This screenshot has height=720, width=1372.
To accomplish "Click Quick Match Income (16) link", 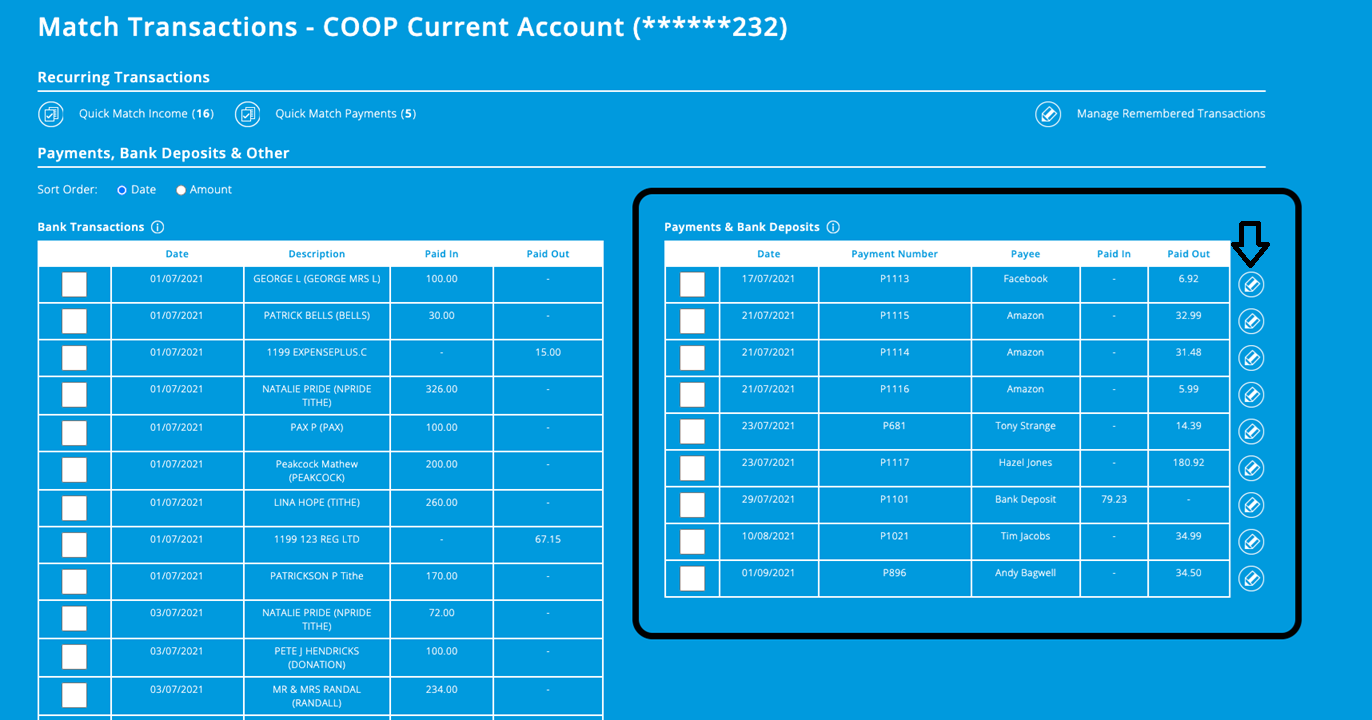I will (x=146, y=114).
